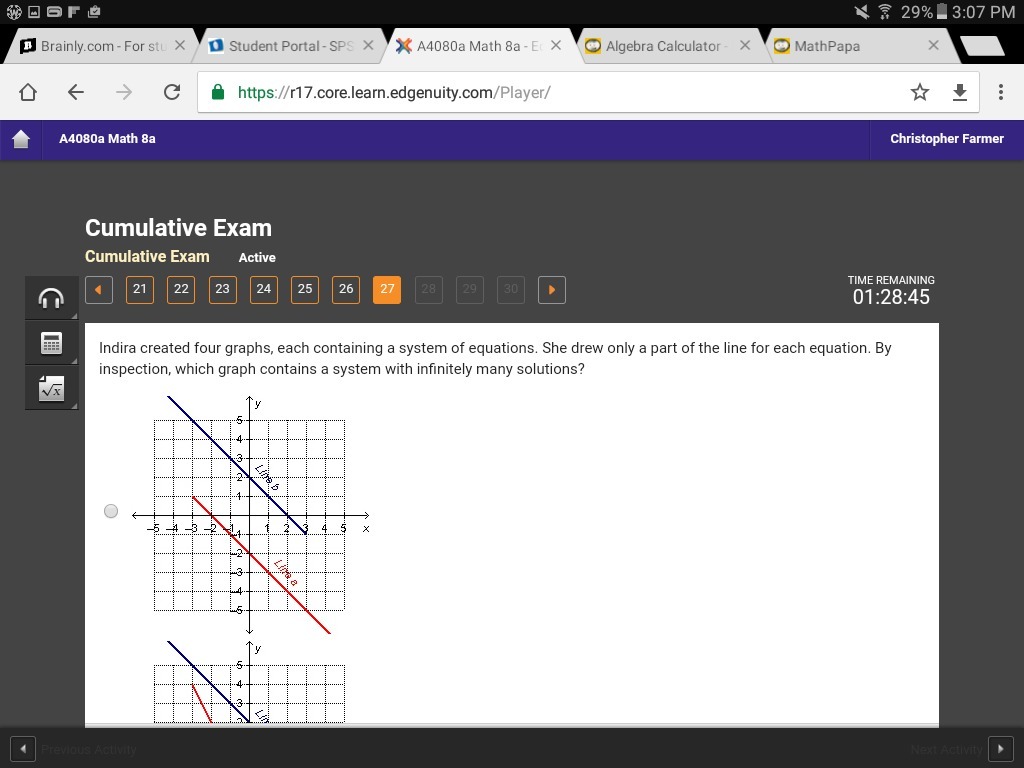The image size is (1024, 768).
Task: Close the Algebra Calculator tab
Action: (745, 46)
